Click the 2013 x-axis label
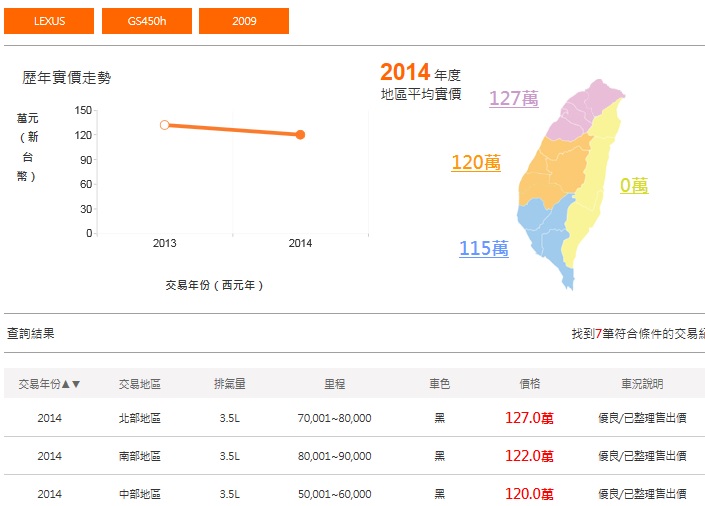 [x=165, y=243]
